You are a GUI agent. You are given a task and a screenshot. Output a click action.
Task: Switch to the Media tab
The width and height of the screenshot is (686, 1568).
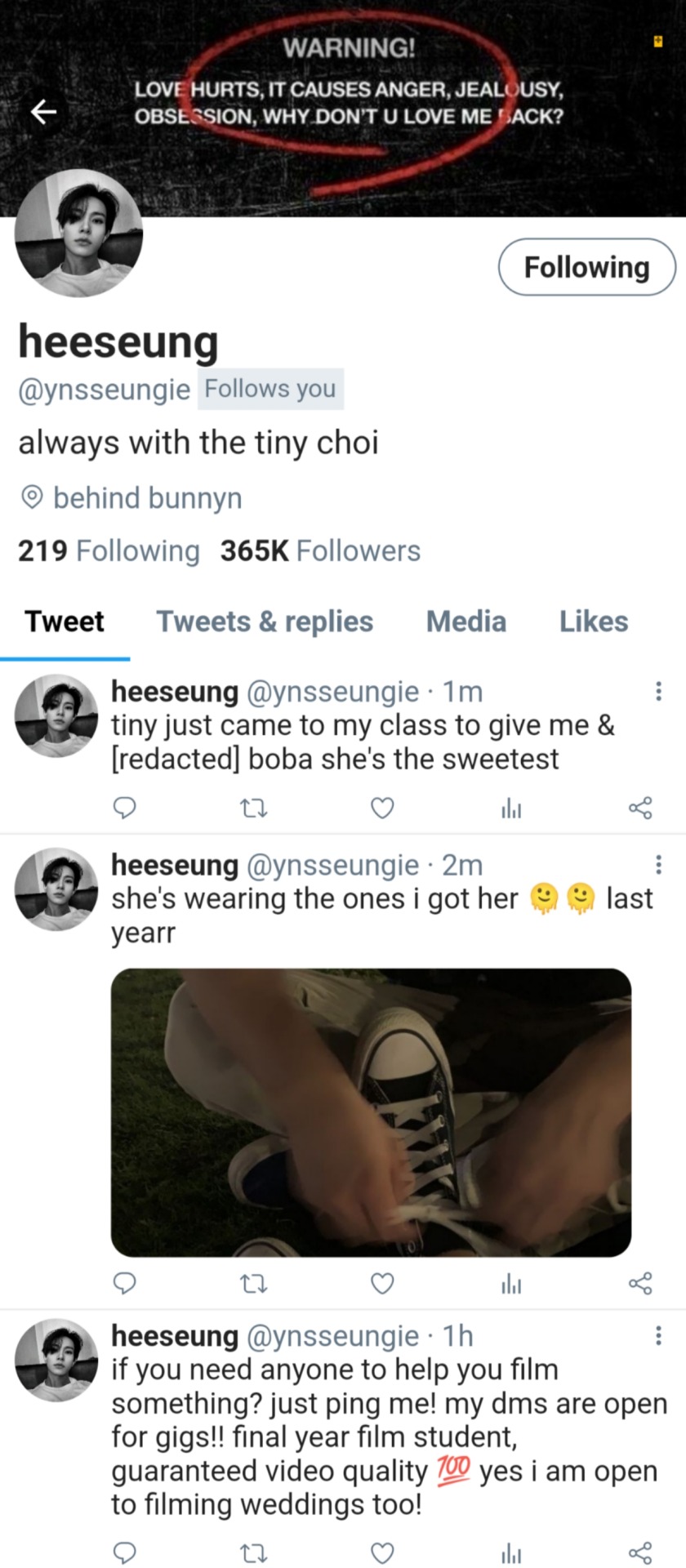tap(465, 621)
